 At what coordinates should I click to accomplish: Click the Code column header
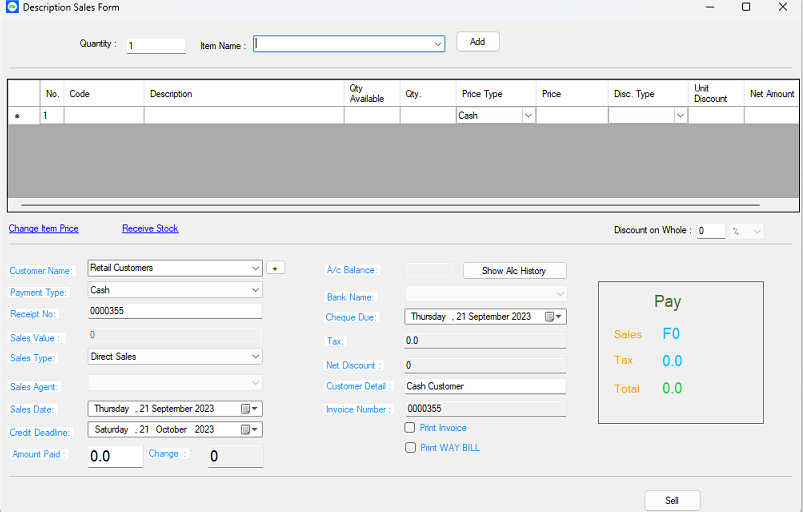tap(104, 94)
